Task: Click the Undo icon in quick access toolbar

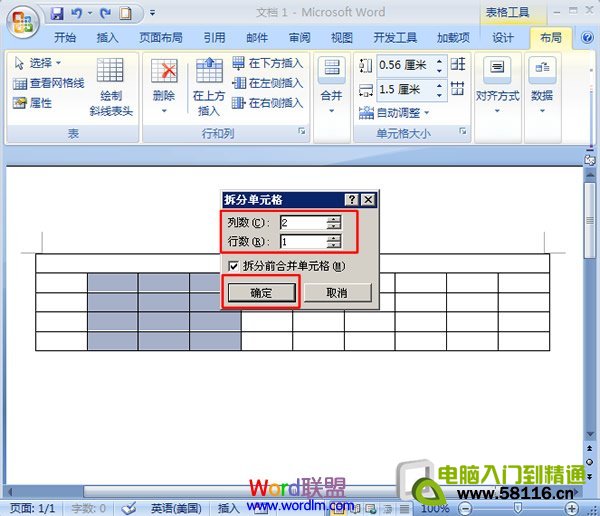Action: pos(76,14)
